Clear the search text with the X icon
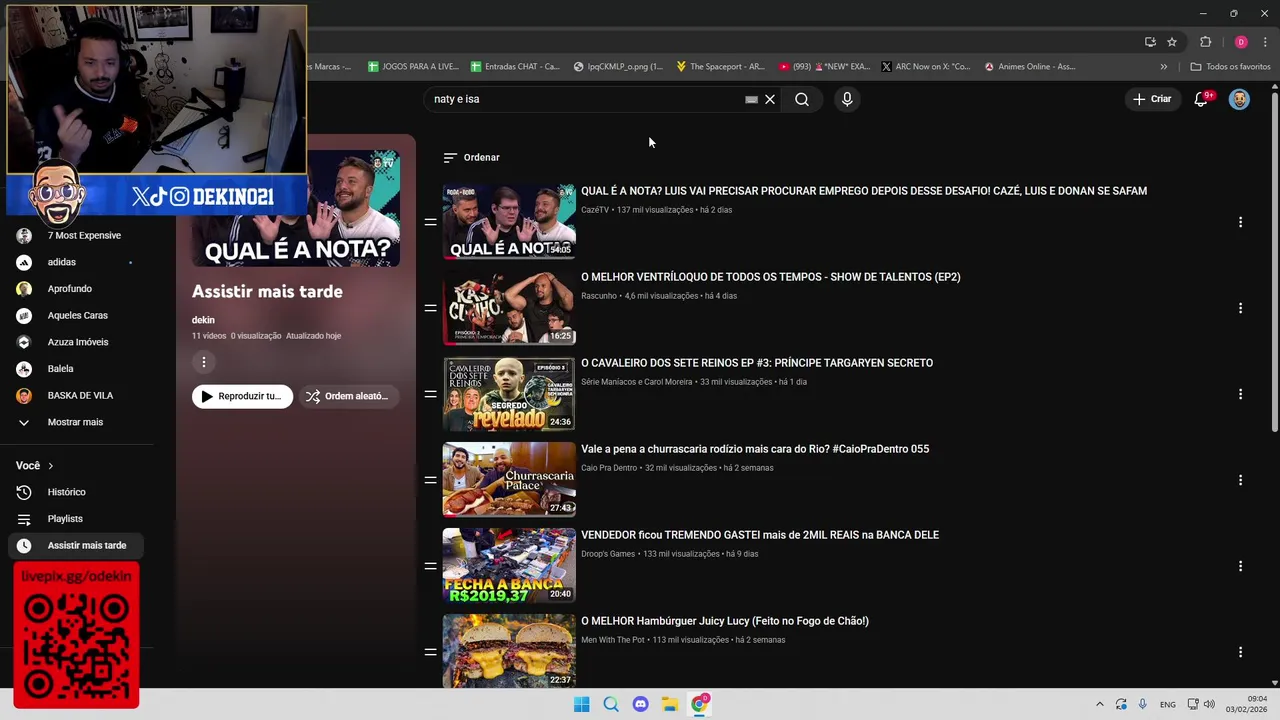This screenshot has height=720, width=1280. 770,99
